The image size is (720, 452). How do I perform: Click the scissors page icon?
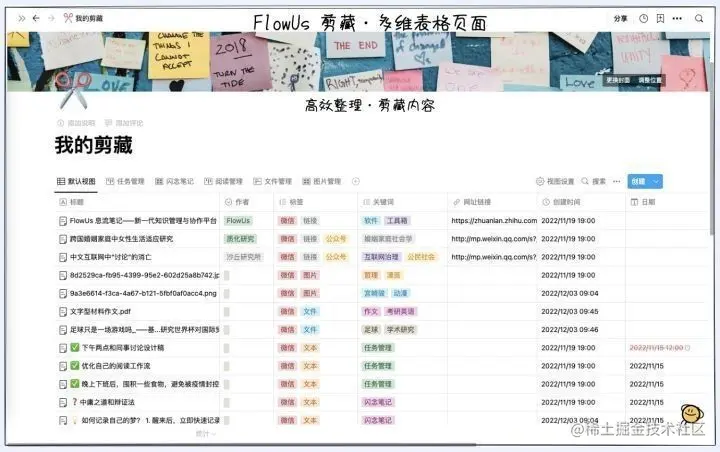[73, 90]
